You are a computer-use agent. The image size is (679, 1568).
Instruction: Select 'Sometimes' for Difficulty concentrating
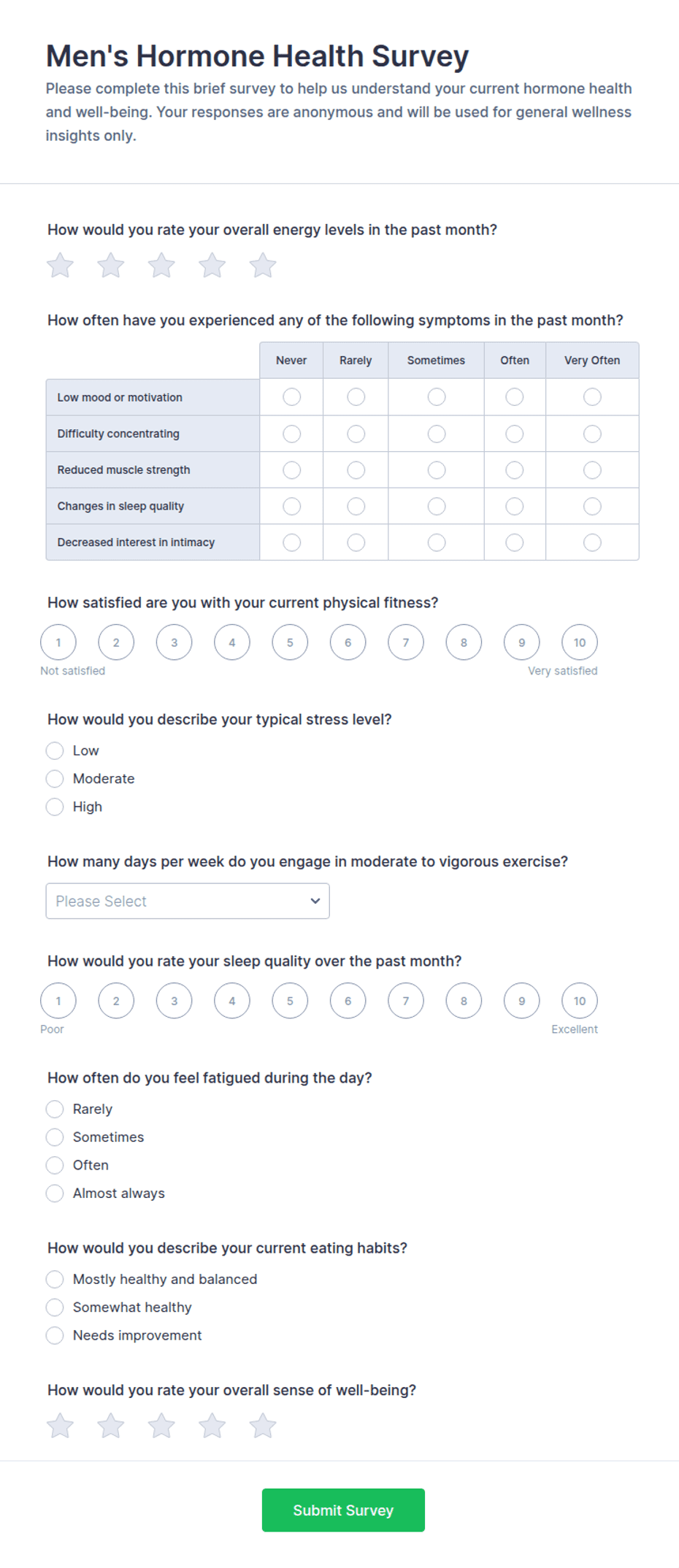[437, 434]
